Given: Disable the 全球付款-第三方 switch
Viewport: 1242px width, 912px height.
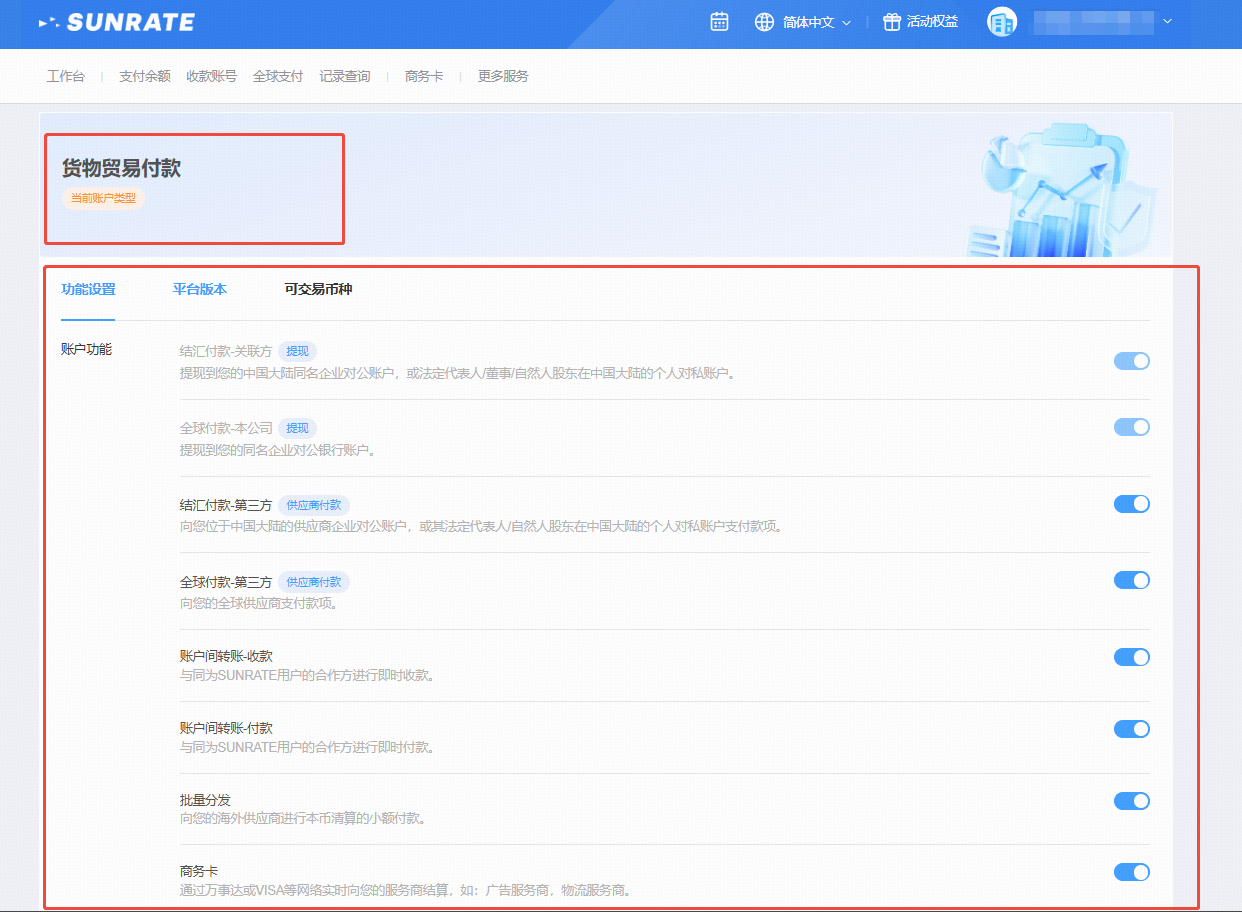Looking at the screenshot, I should [1131, 580].
